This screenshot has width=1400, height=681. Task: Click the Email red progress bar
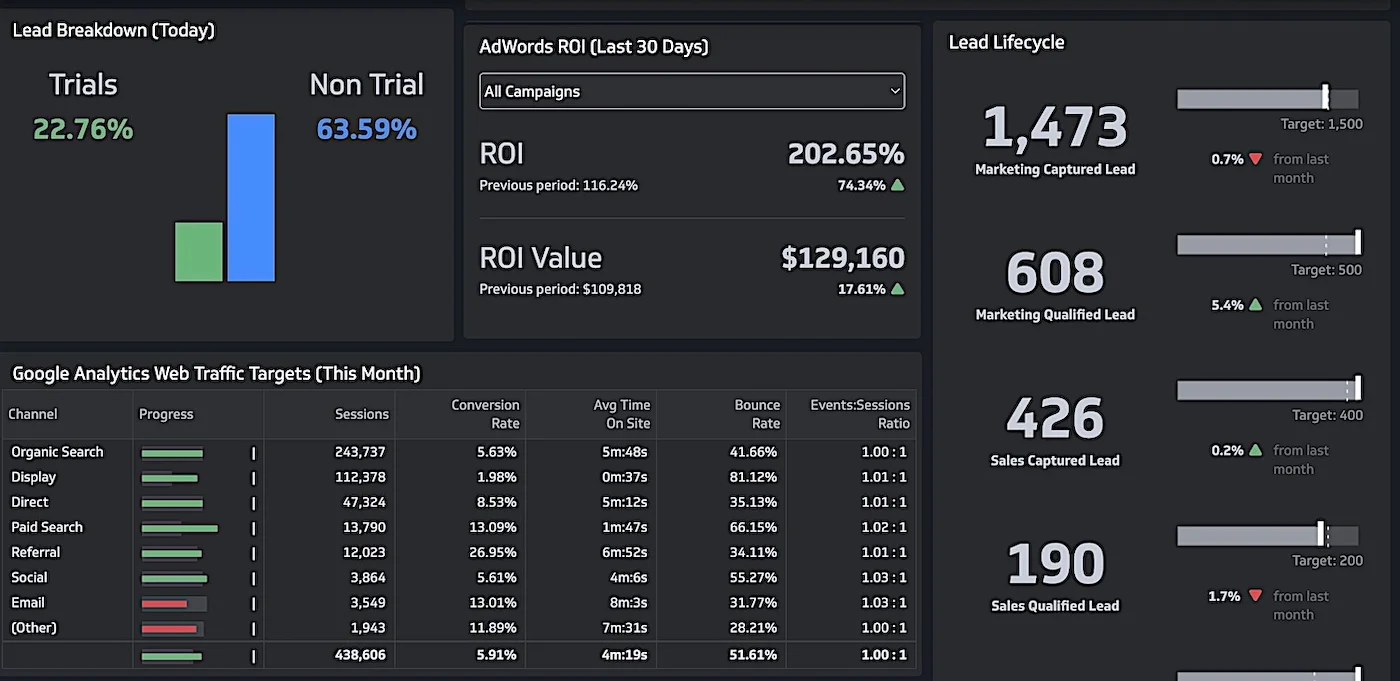165,604
